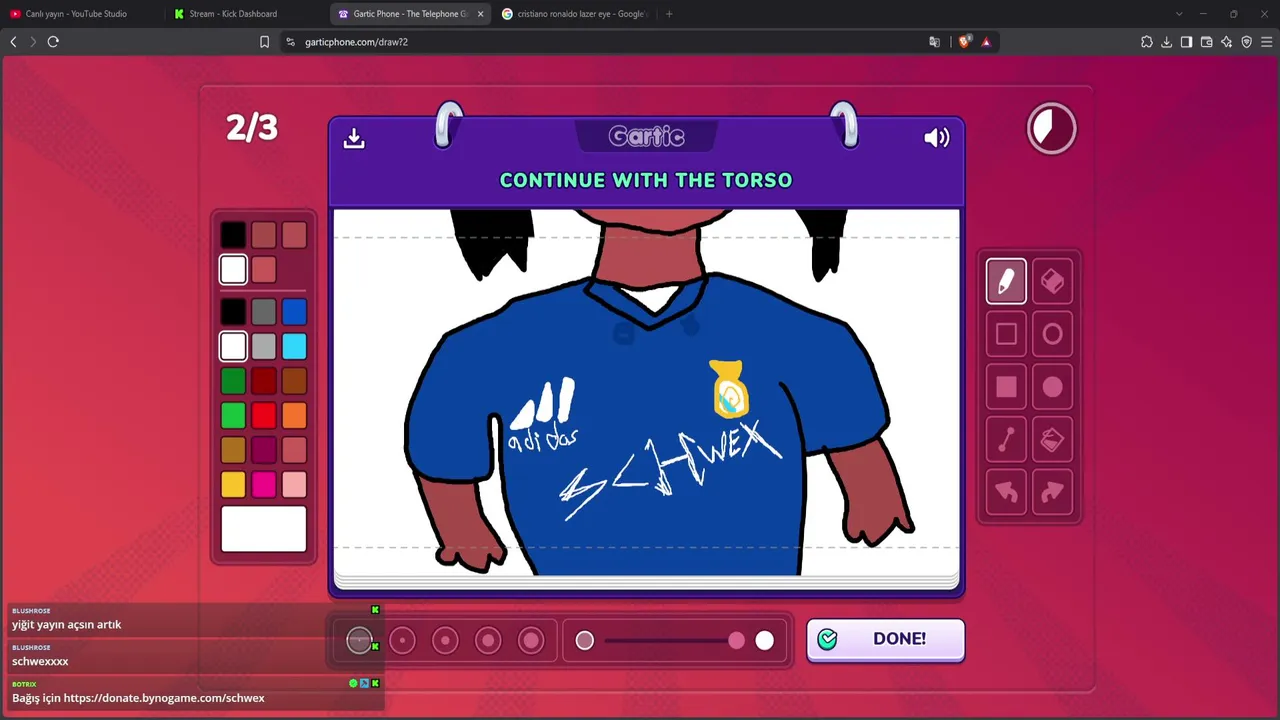The image size is (1280, 720).
Task: Select the pencil drawing tool
Action: 1006,281
